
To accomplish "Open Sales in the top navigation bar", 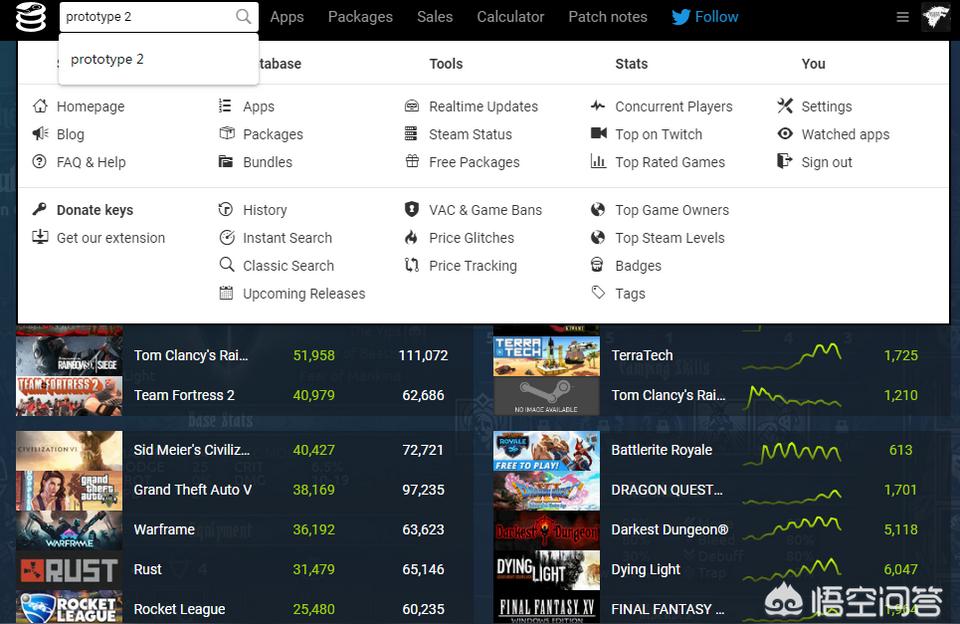I will (435, 17).
